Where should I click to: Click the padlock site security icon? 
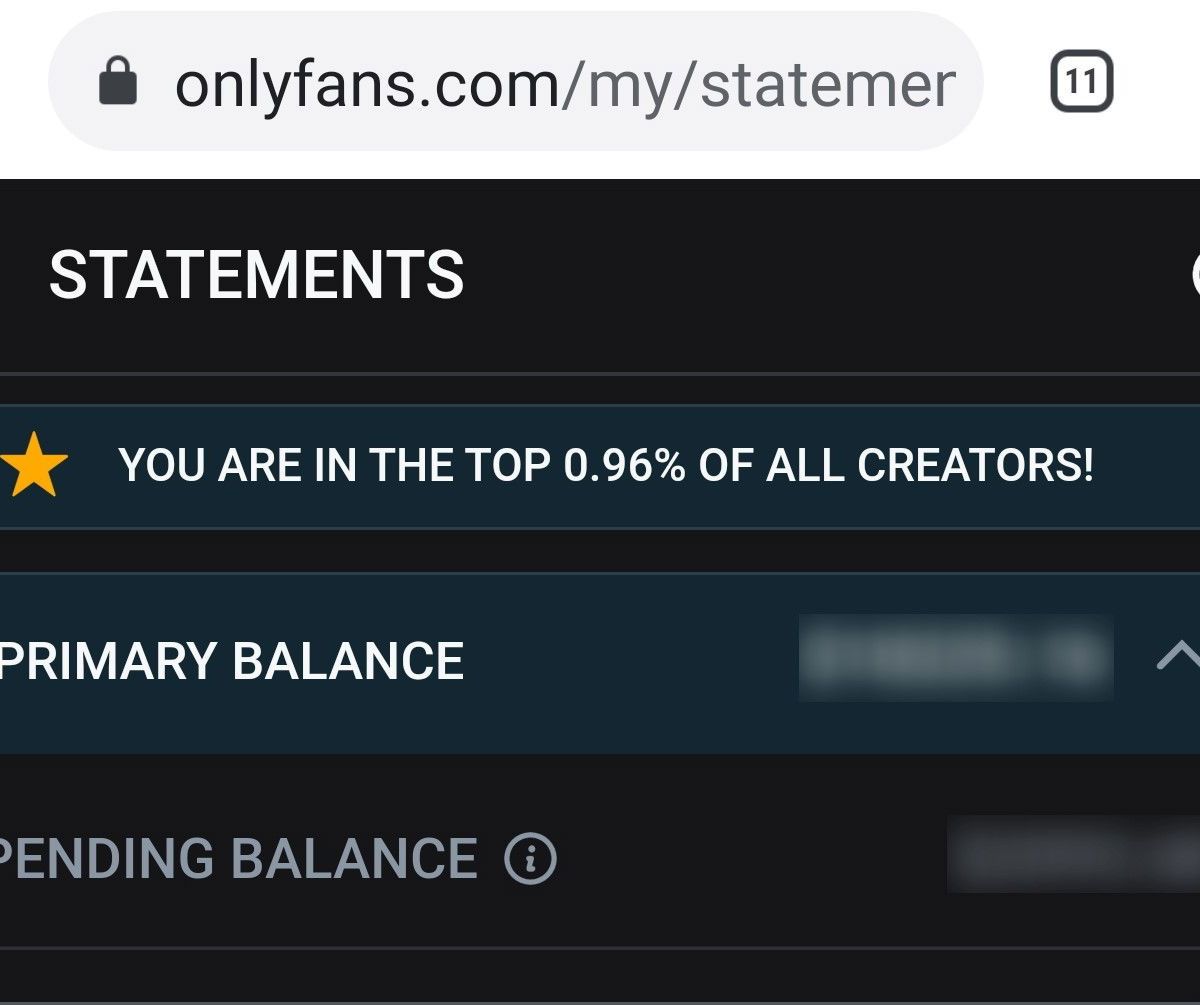(x=117, y=82)
